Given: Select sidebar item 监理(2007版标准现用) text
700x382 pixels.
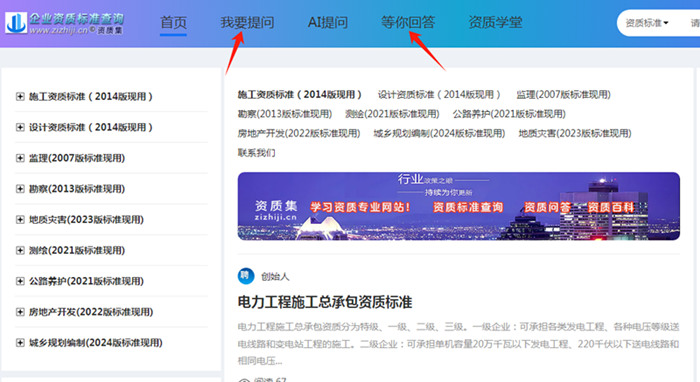Looking at the screenshot, I should coord(77,158).
